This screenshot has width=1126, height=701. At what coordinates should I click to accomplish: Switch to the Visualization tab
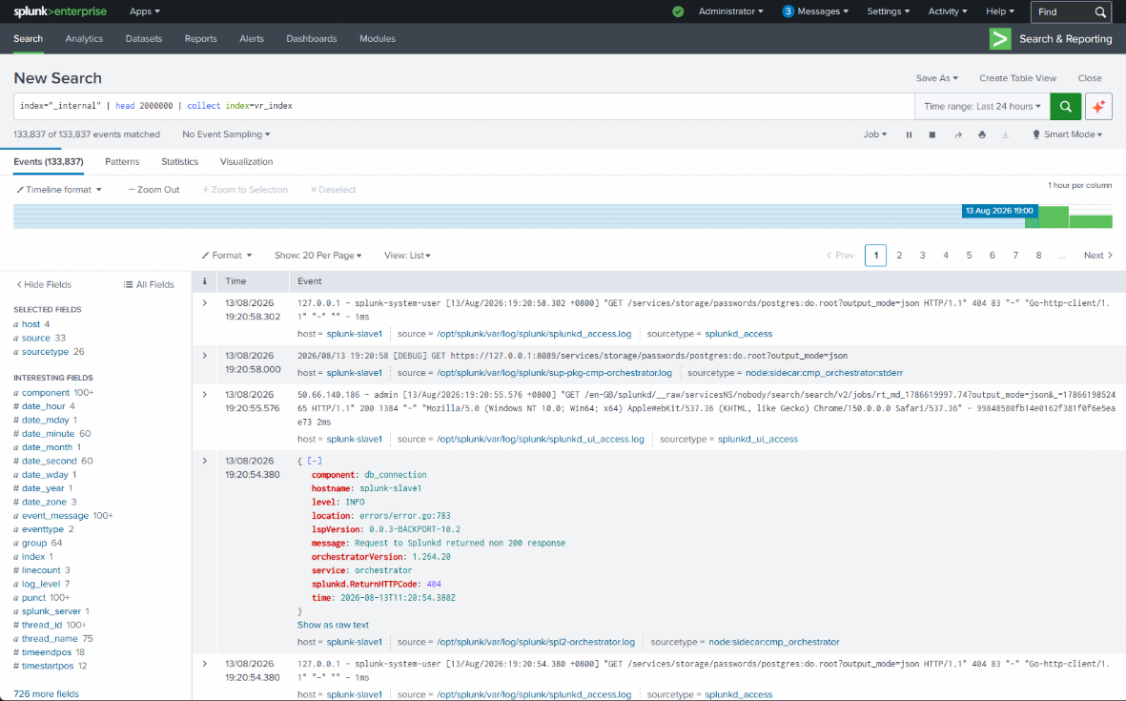click(x=246, y=162)
